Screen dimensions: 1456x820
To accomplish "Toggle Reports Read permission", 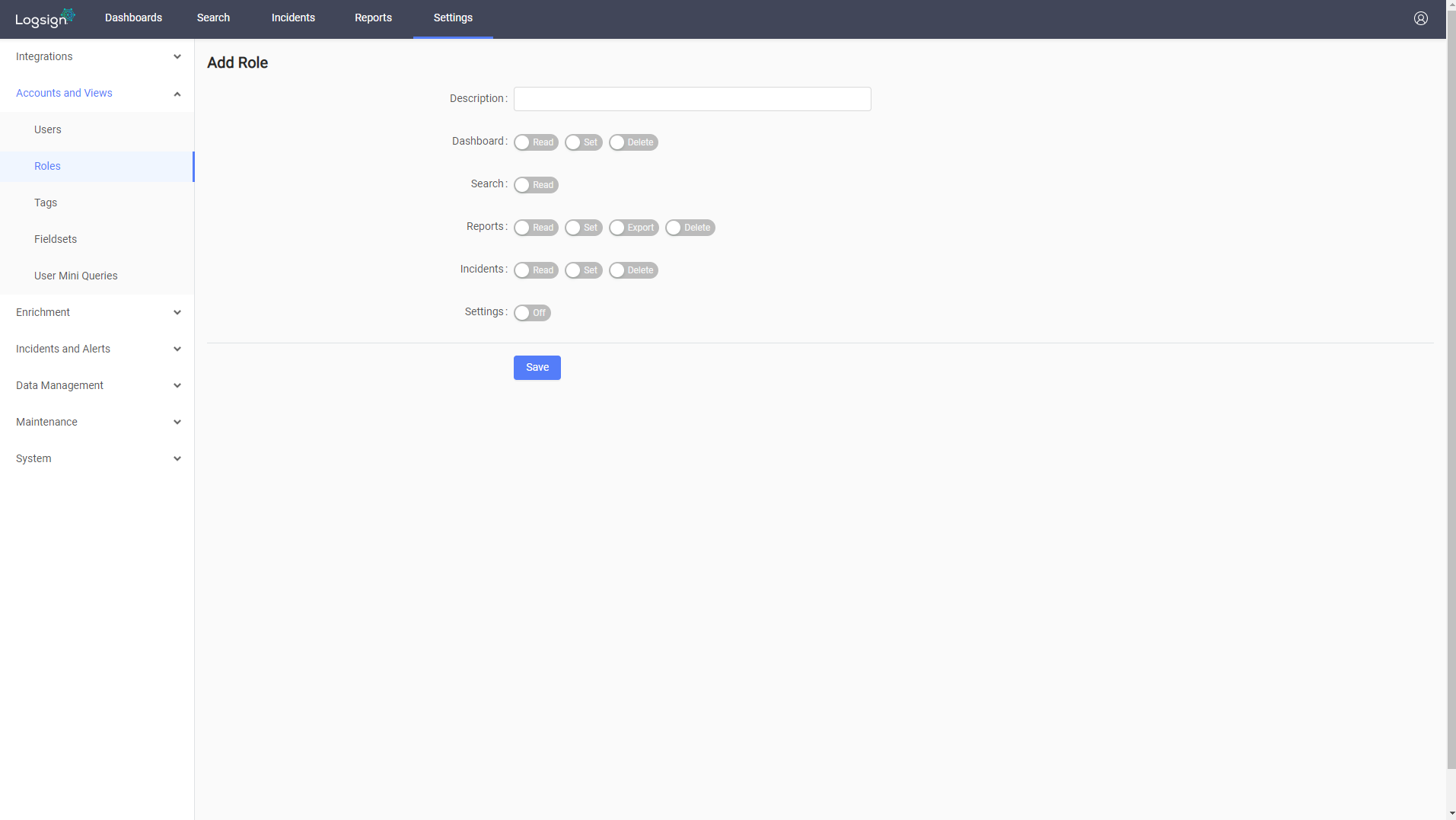I will click(x=536, y=228).
